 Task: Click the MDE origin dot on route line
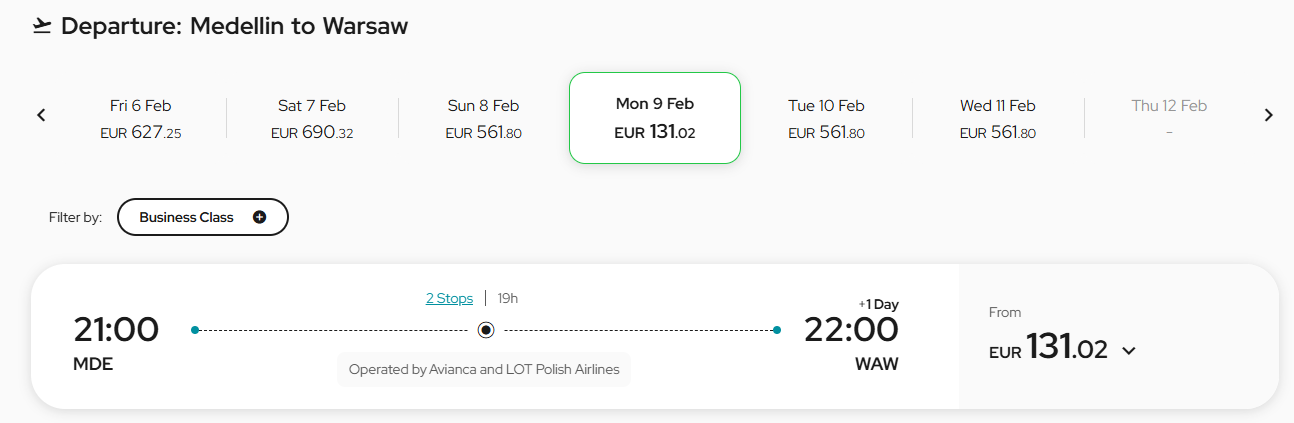click(x=195, y=329)
